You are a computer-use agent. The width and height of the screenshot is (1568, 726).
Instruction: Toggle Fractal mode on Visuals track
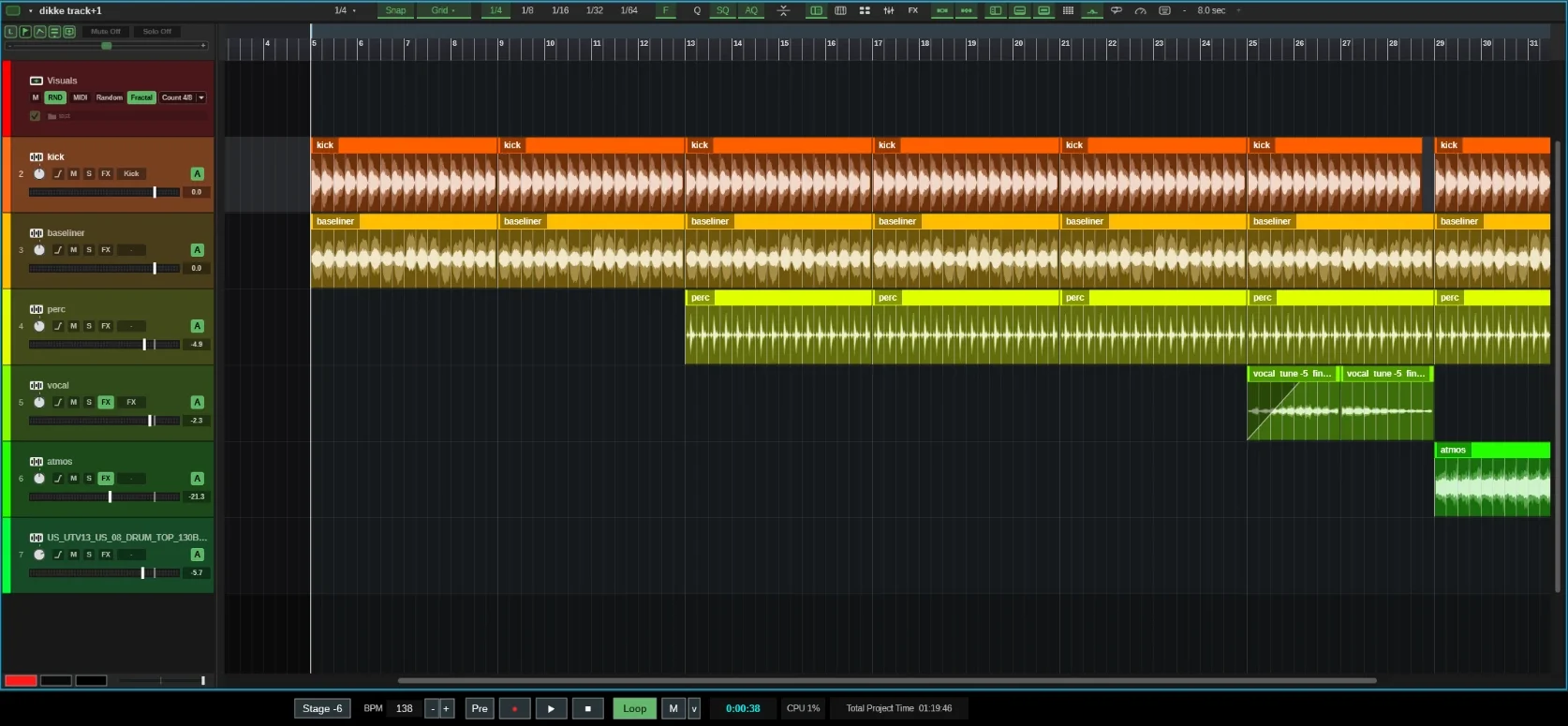point(141,97)
